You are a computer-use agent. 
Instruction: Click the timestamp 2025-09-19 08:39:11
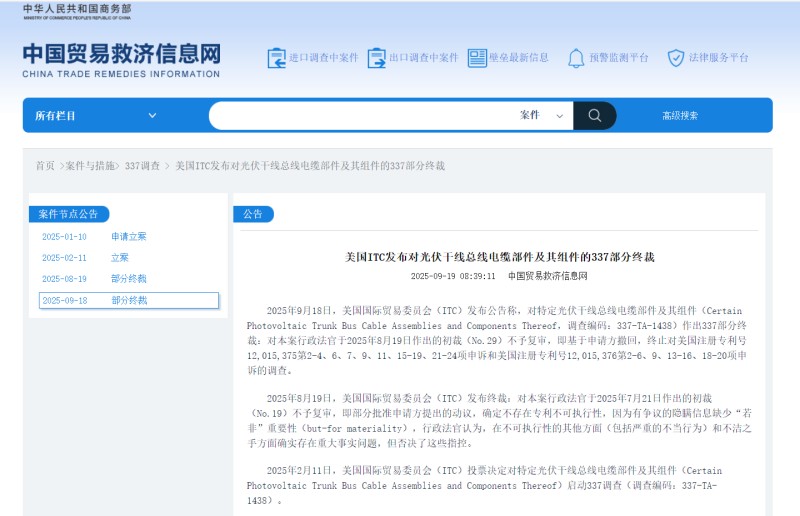point(453,276)
